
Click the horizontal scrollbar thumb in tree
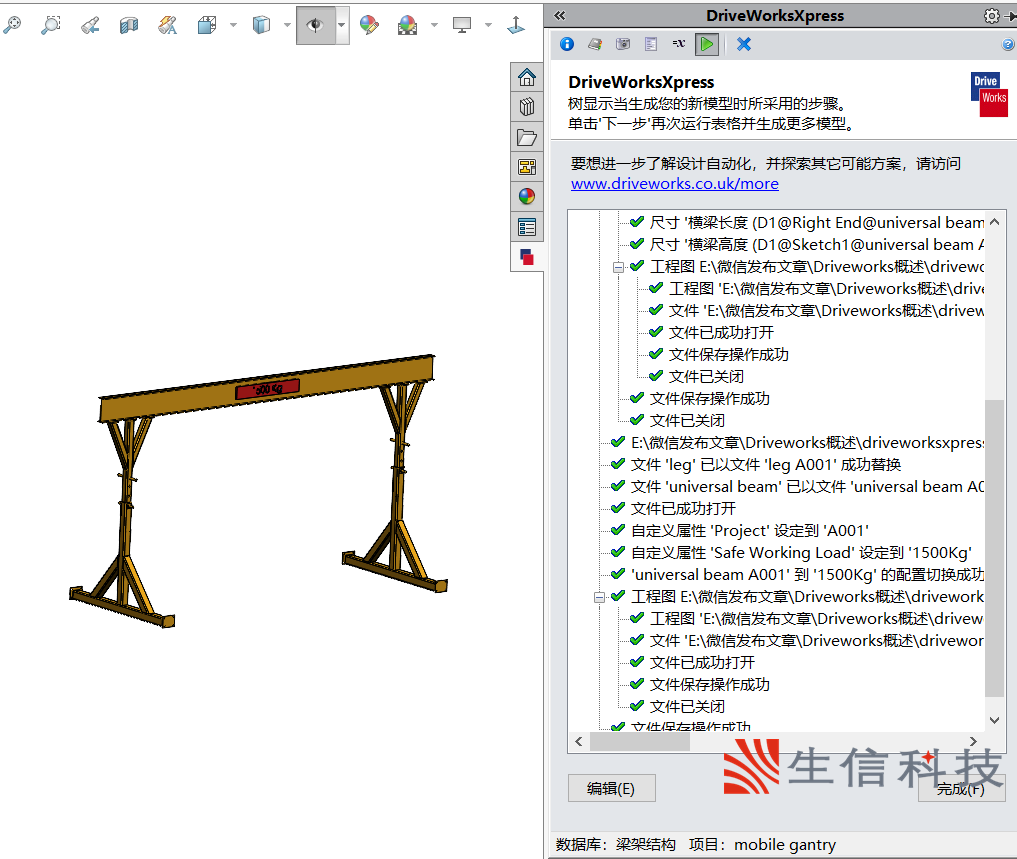640,742
